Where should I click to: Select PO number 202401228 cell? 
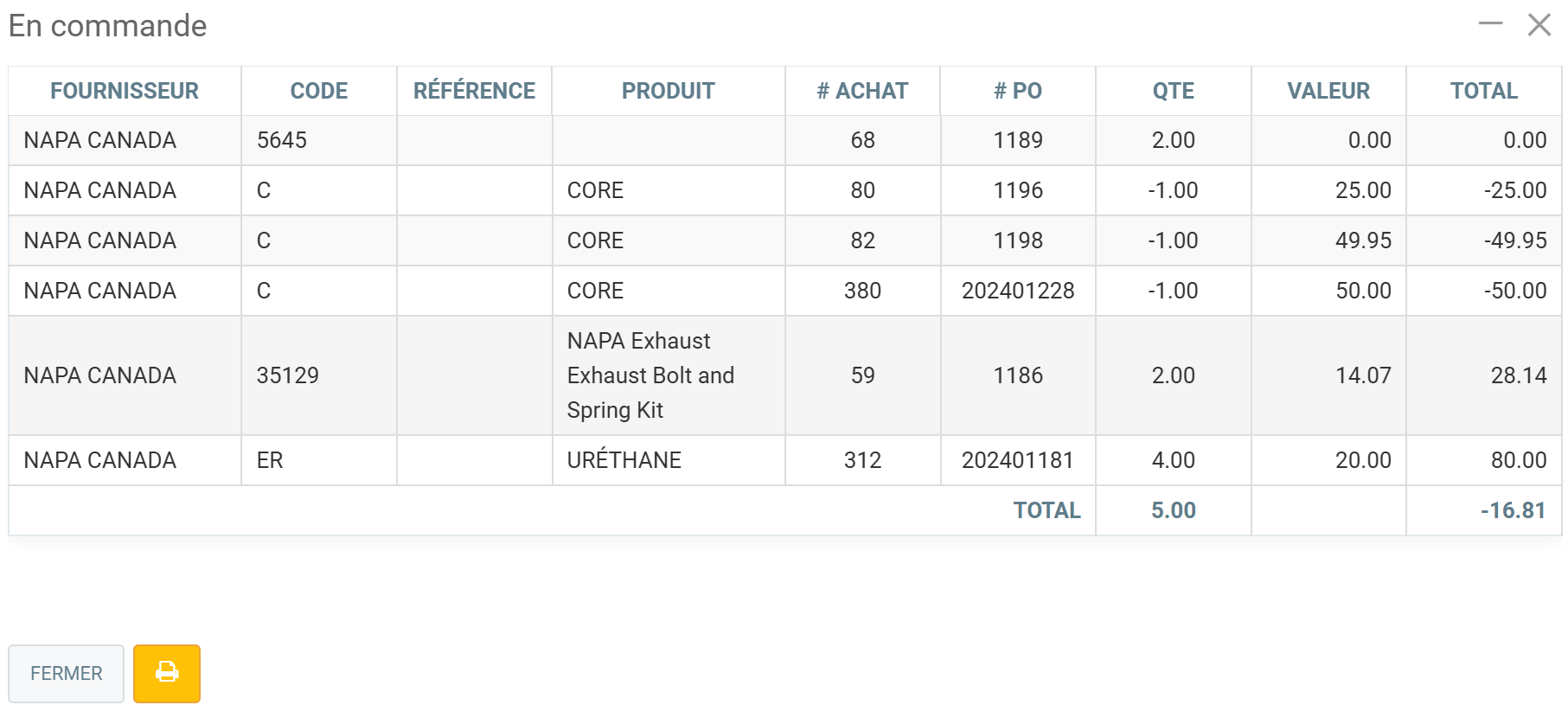point(1018,291)
